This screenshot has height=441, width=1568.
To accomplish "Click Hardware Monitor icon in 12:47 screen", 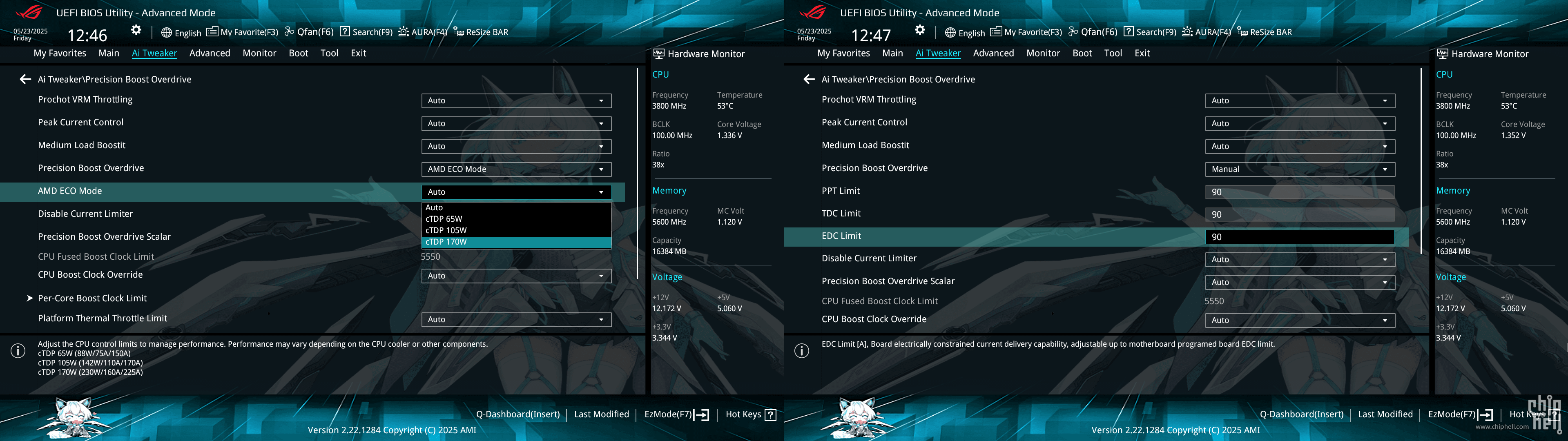I will tap(1443, 53).
